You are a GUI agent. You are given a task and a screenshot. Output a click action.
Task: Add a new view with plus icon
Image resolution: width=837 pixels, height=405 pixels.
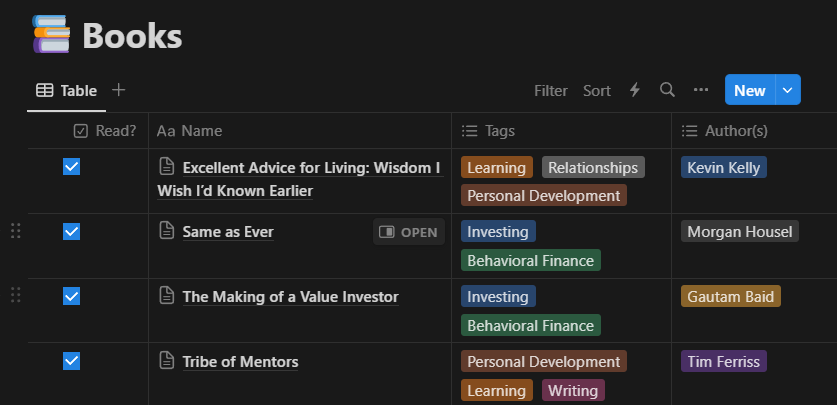[x=119, y=90]
